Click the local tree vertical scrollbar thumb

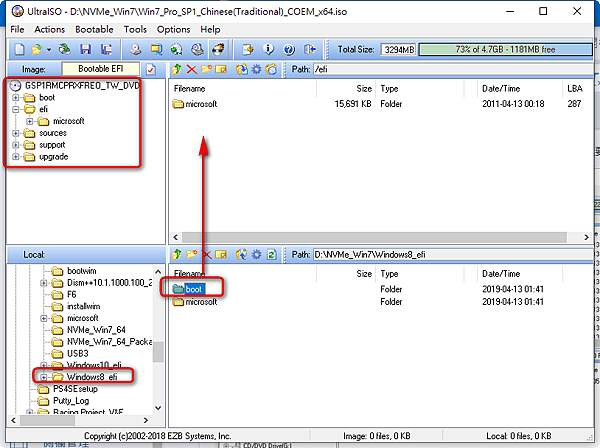click(158, 352)
